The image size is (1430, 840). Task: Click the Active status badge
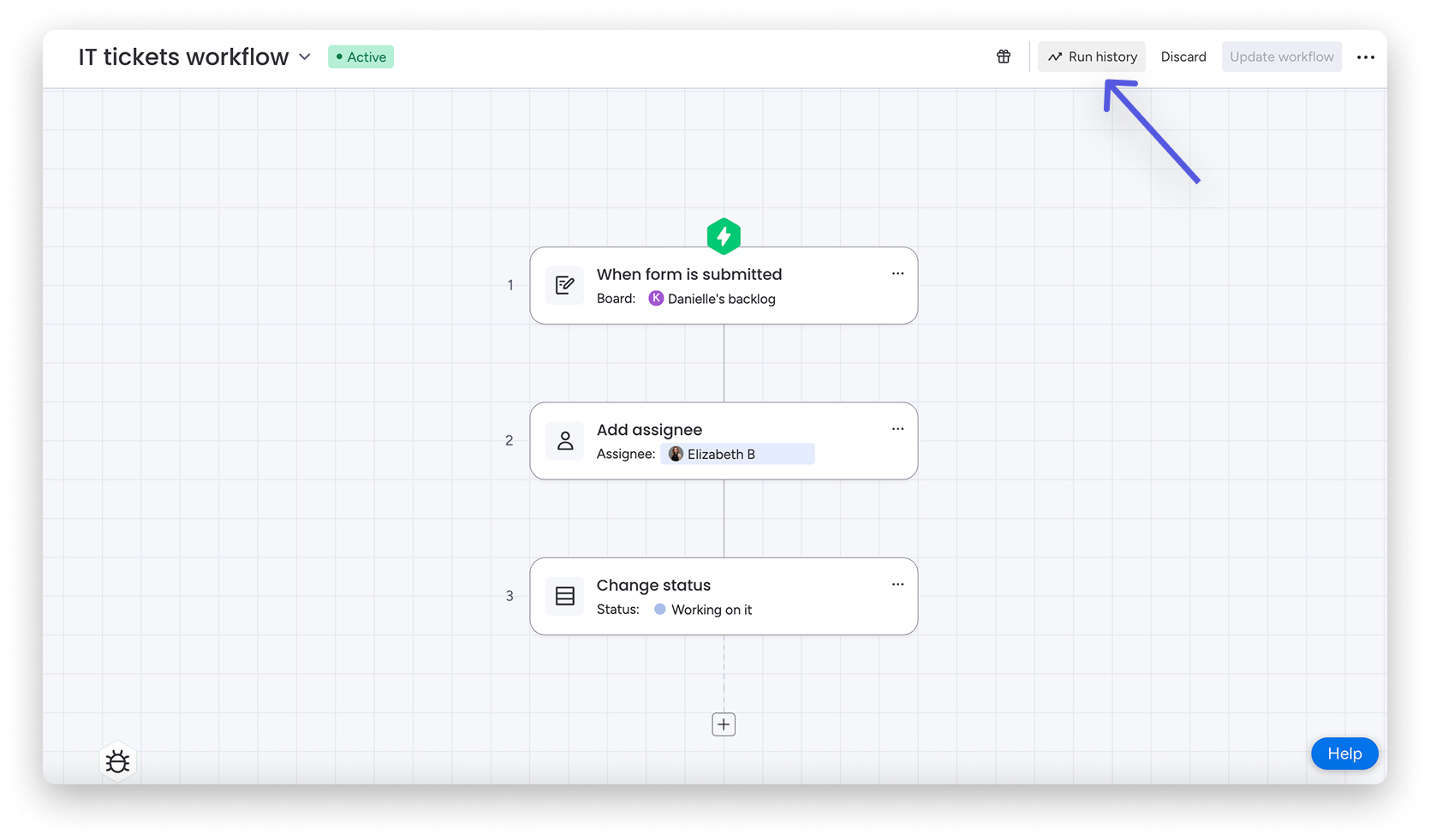tap(360, 57)
